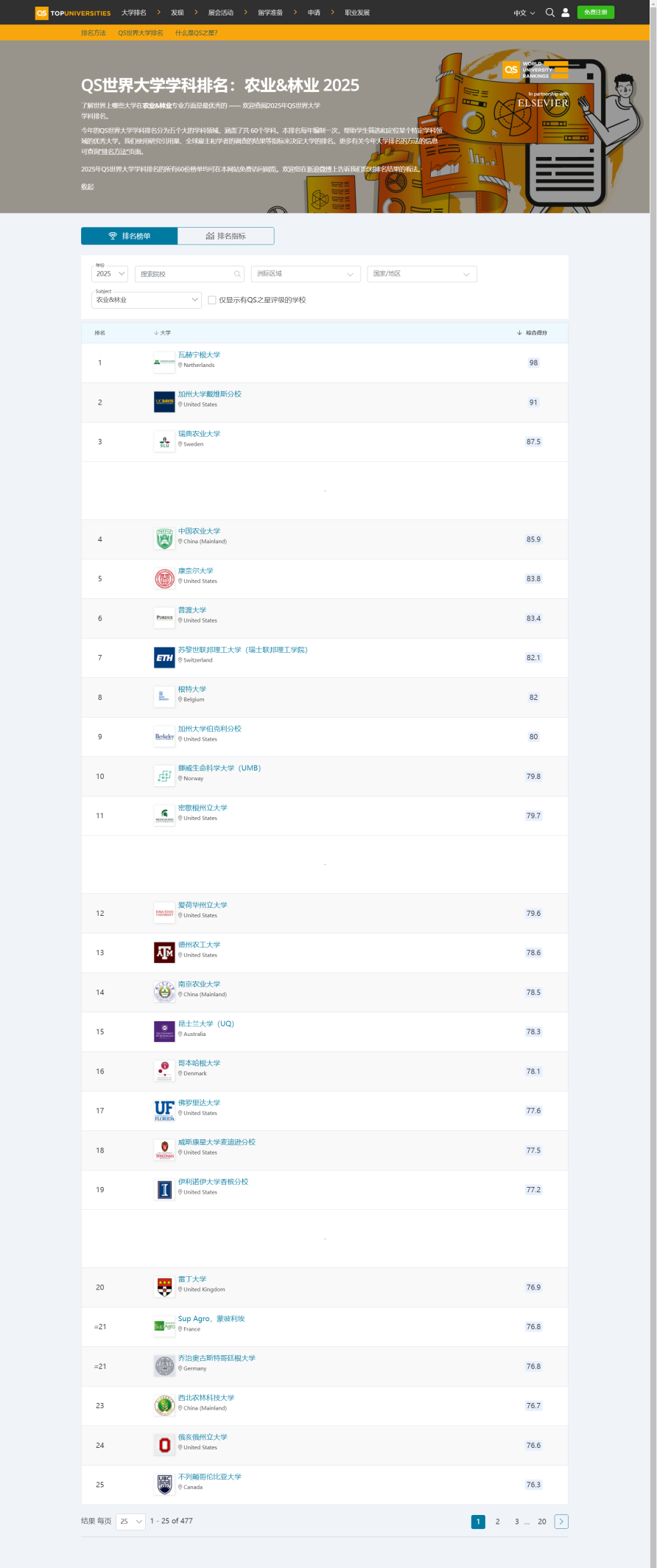Open the 农业&林业 subject dropdown
This screenshot has height=1568, width=657.
pos(147,300)
